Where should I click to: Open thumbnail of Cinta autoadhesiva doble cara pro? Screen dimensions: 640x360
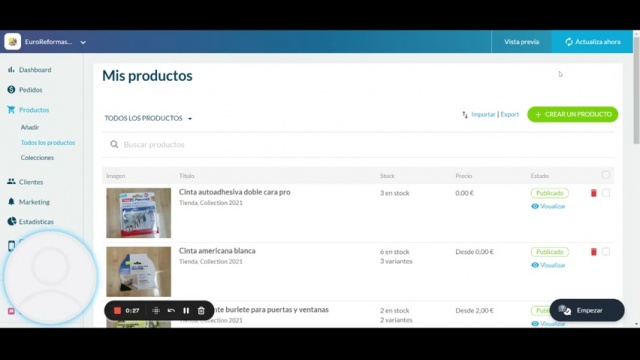tap(139, 213)
